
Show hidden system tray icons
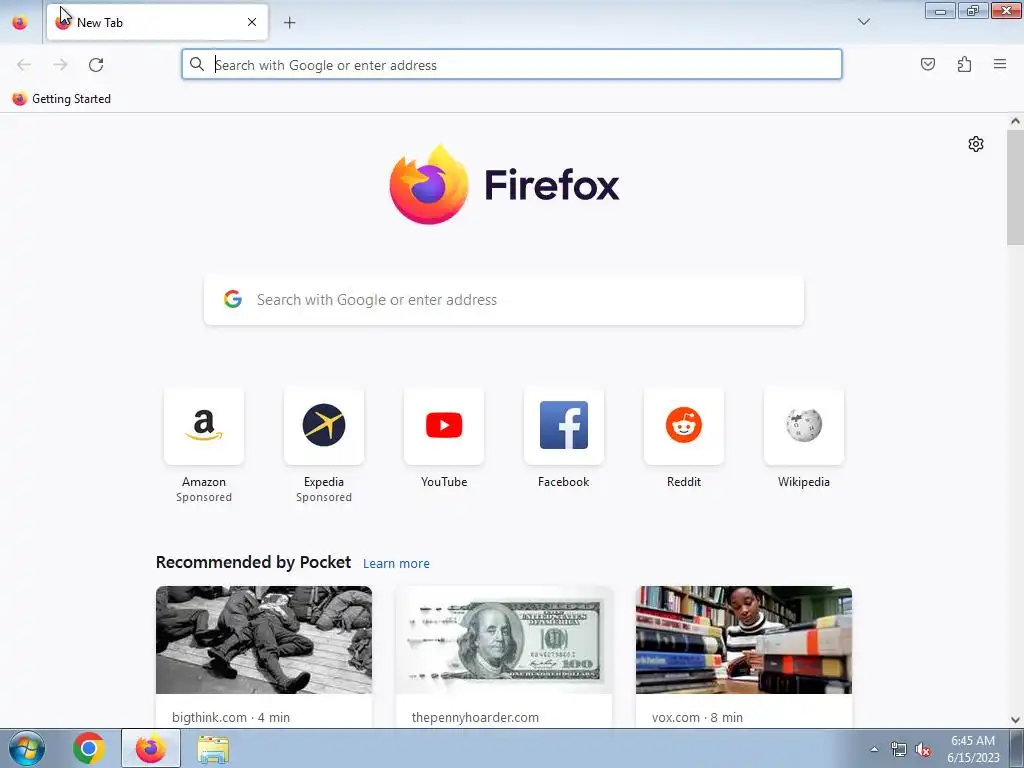coord(874,749)
